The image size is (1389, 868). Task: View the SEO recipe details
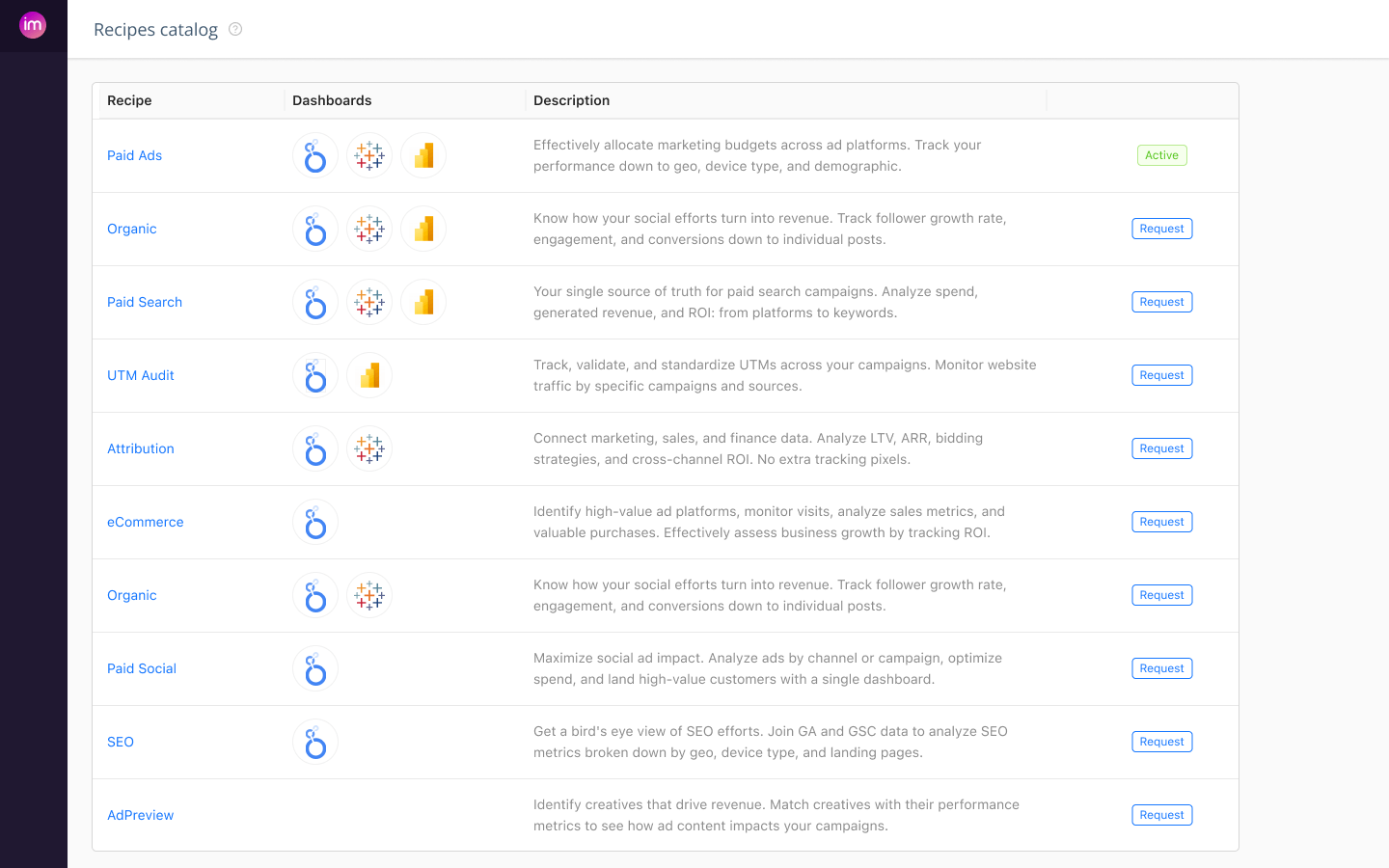tap(120, 742)
